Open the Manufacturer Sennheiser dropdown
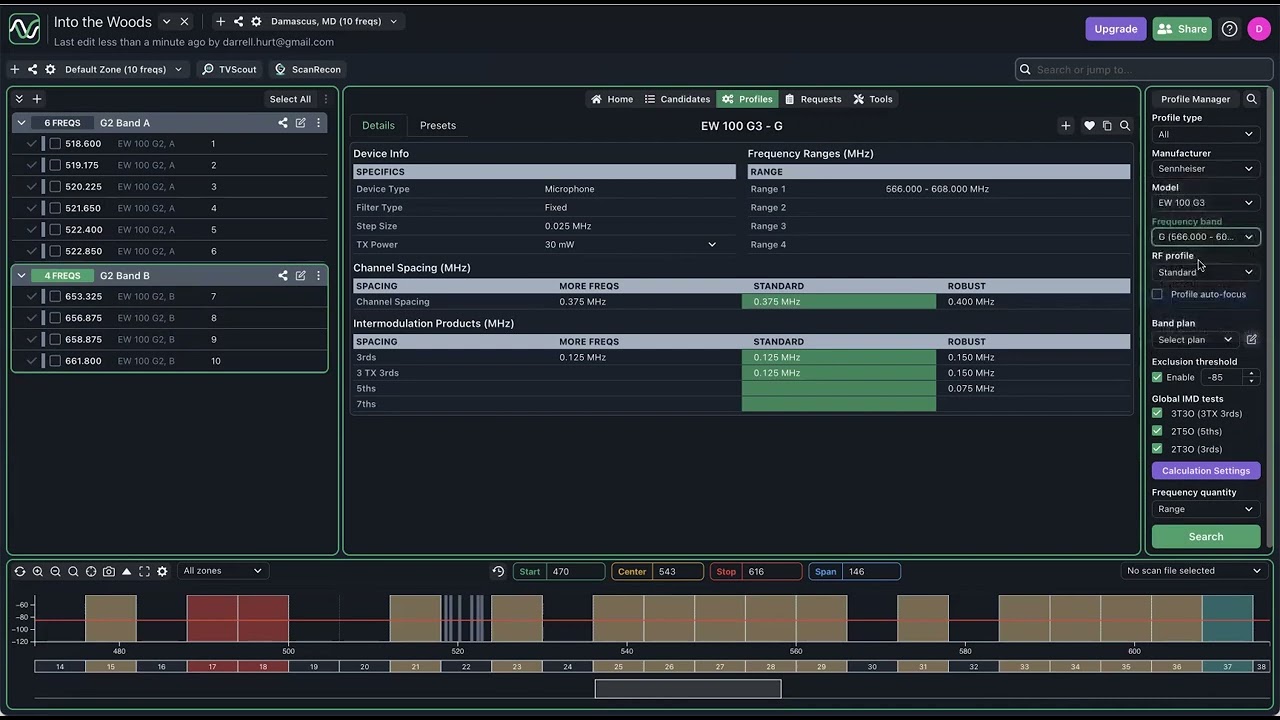 point(1205,169)
